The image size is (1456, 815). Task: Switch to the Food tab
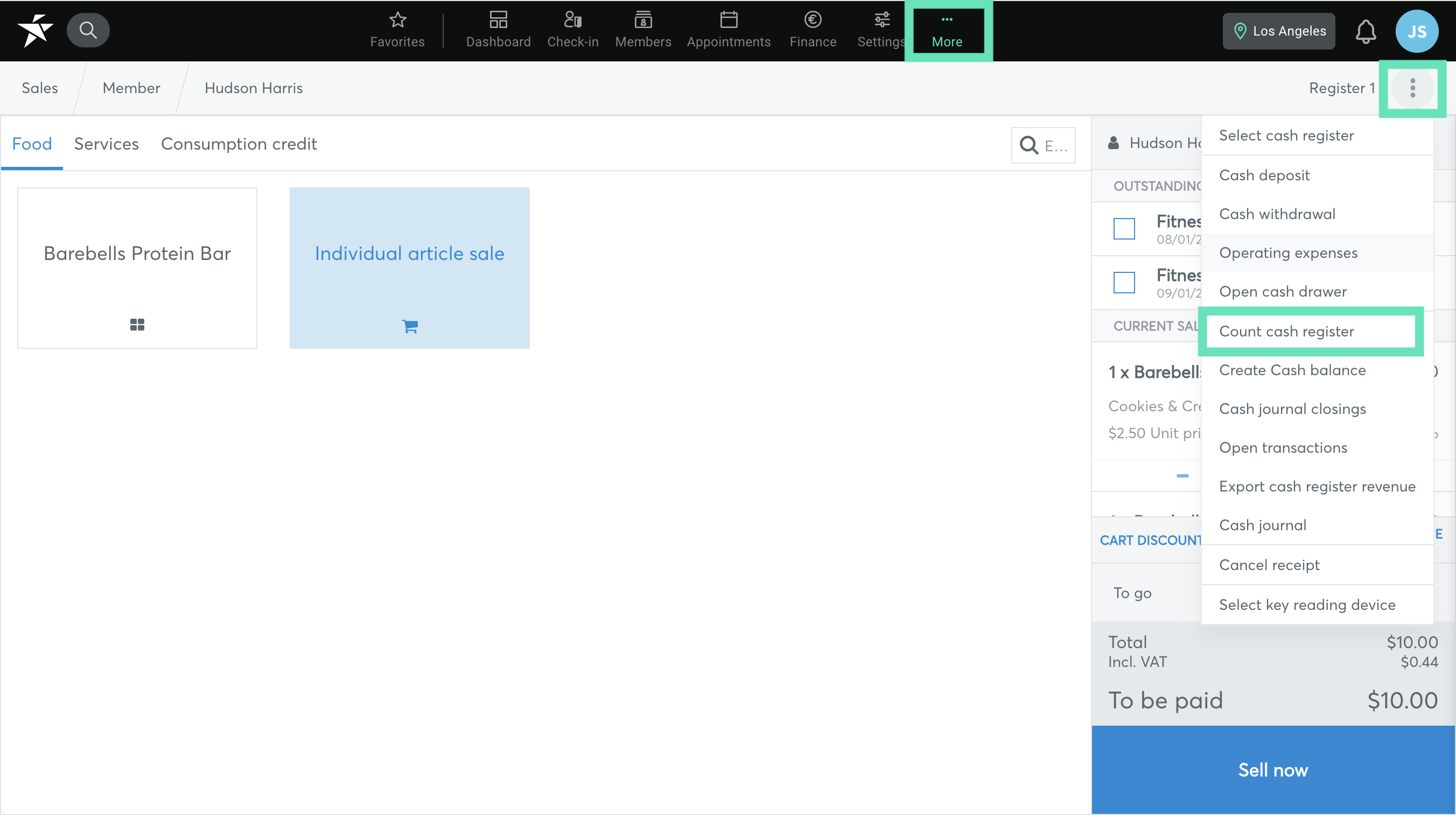(x=32, y=144)
